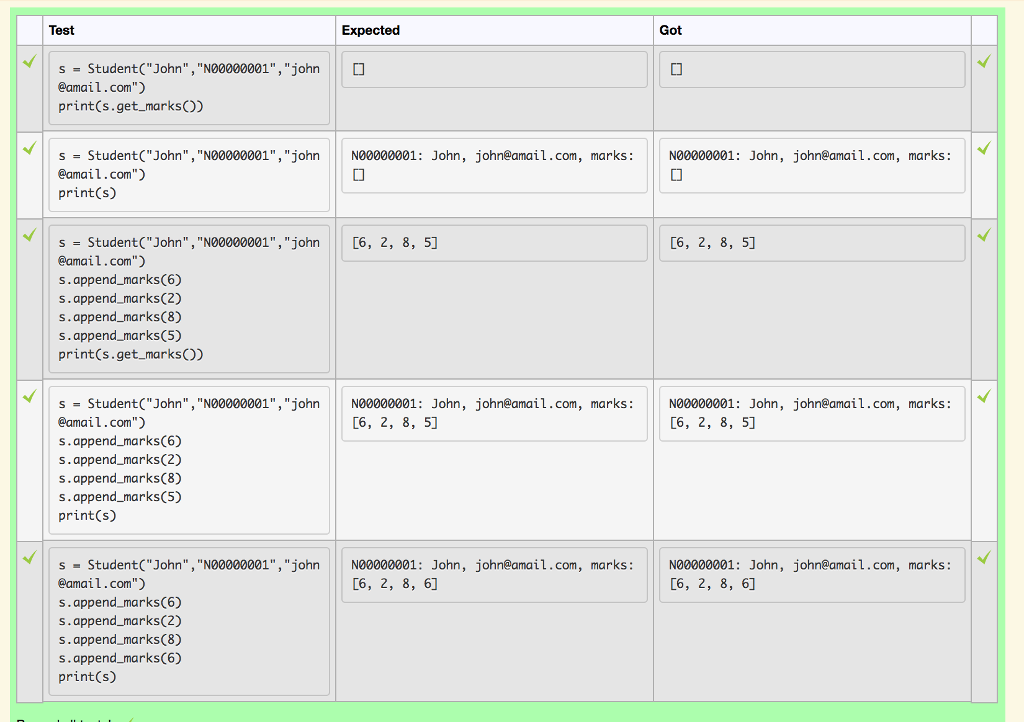Click right checkmark of fourth test row
Screen dimensions: 1024x722
coord(984,396)
